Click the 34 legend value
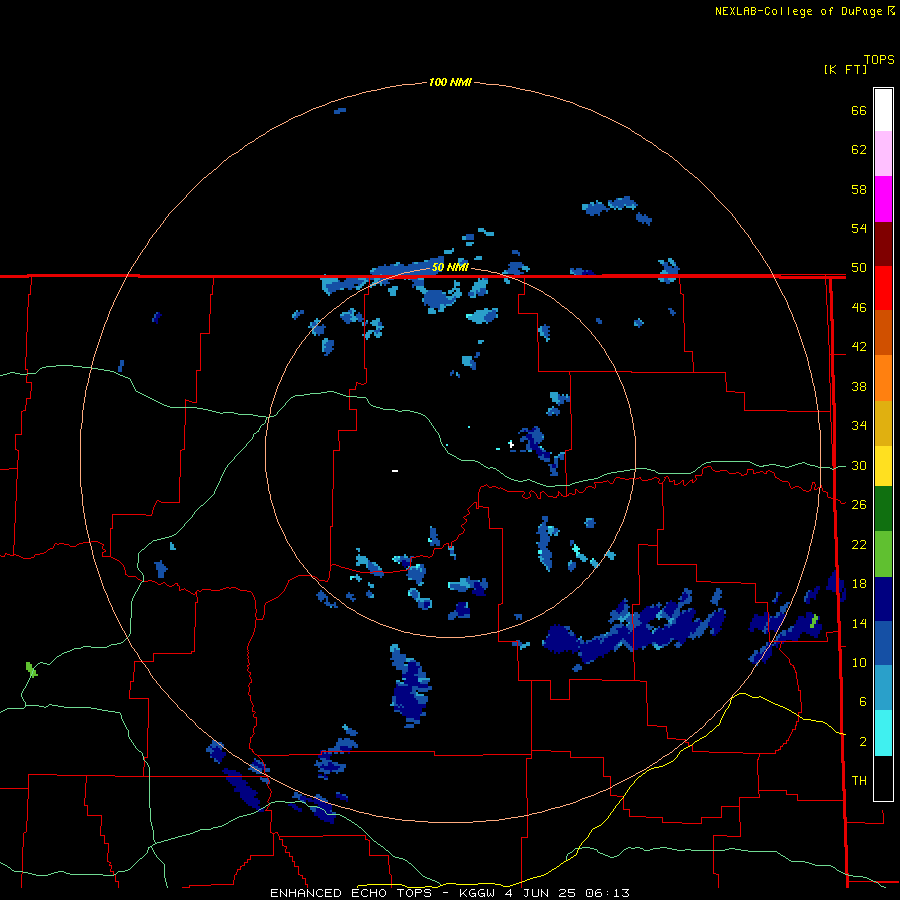This screenshot has height=900, width=900. tap(859, 425)
